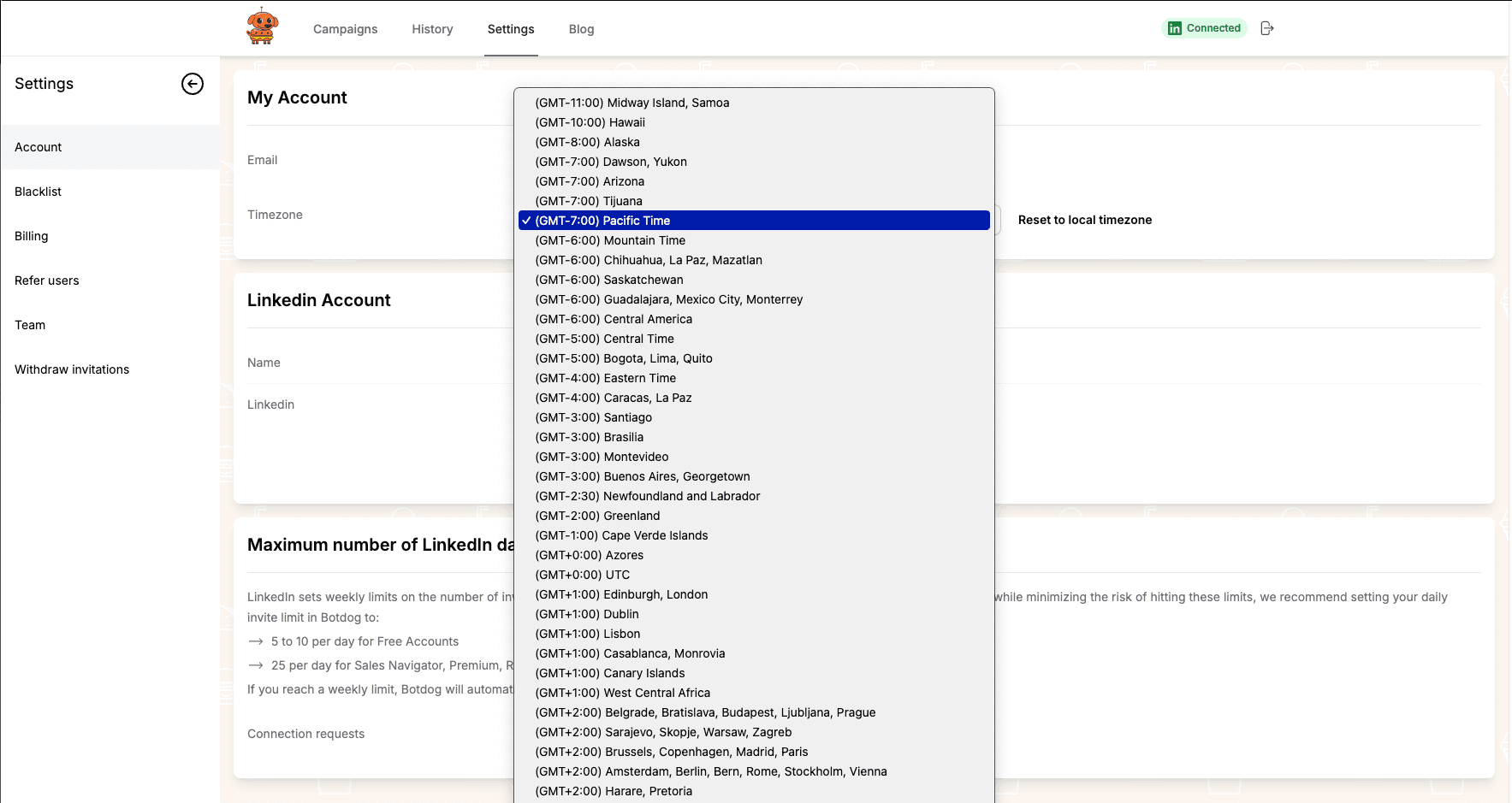Click the logout icon in header
The height and width of the screenshot is (803, 1512).
point(1267,28)
